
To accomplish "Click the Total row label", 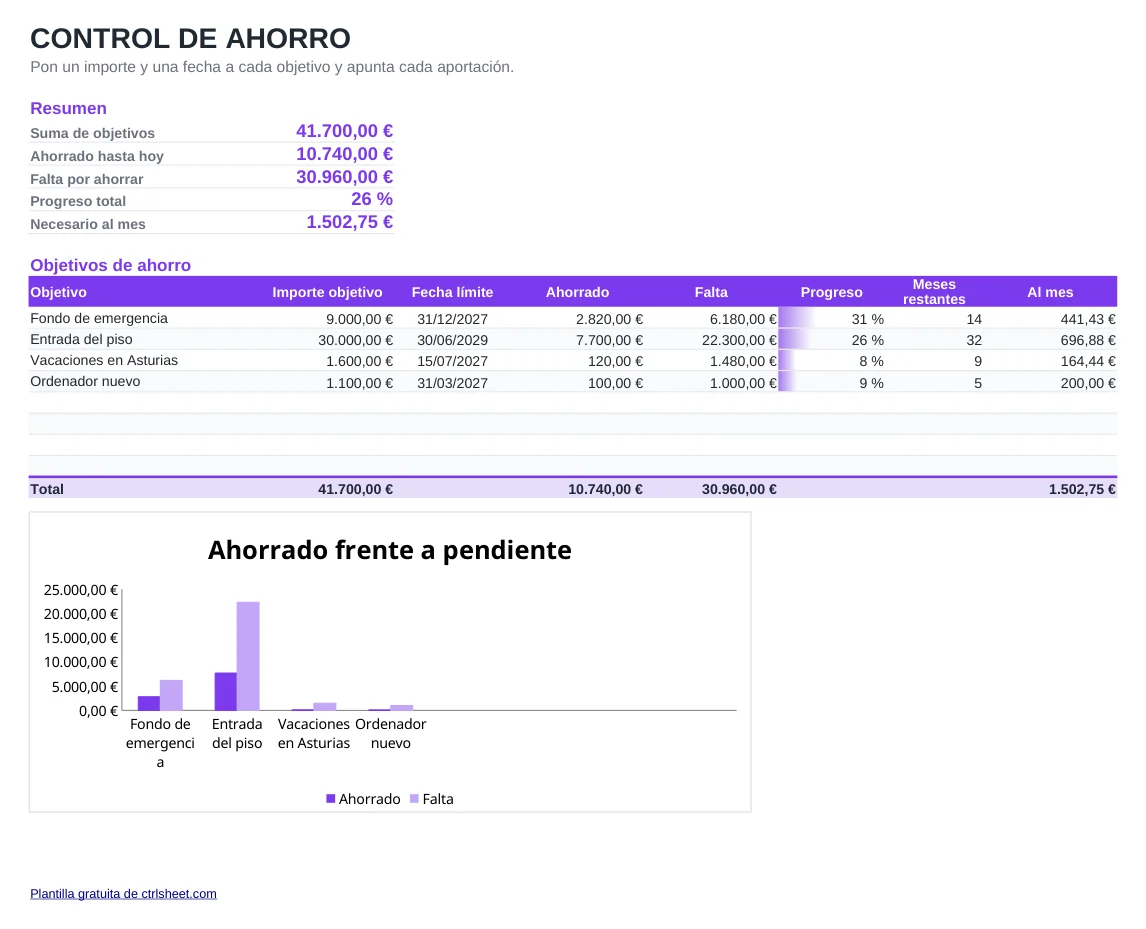I will coord(47,489).
